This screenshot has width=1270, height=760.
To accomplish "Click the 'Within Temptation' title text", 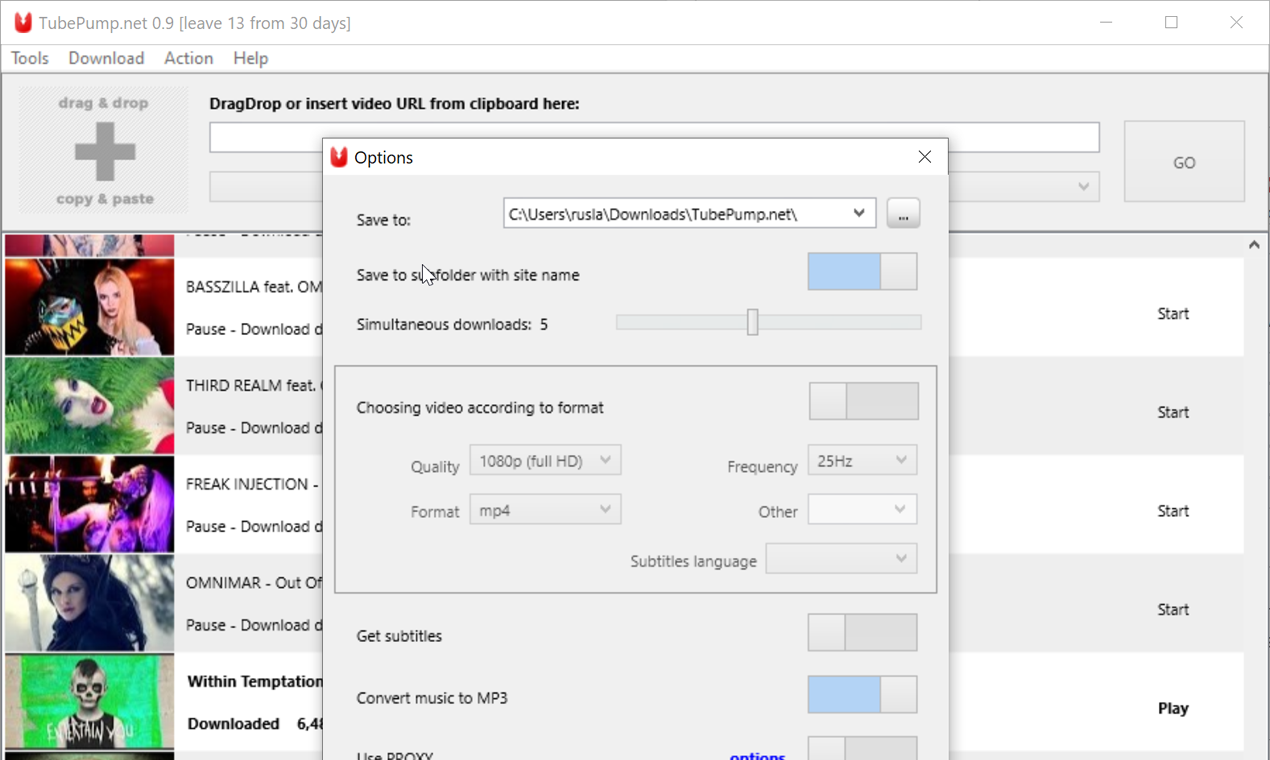I will 255,682.
